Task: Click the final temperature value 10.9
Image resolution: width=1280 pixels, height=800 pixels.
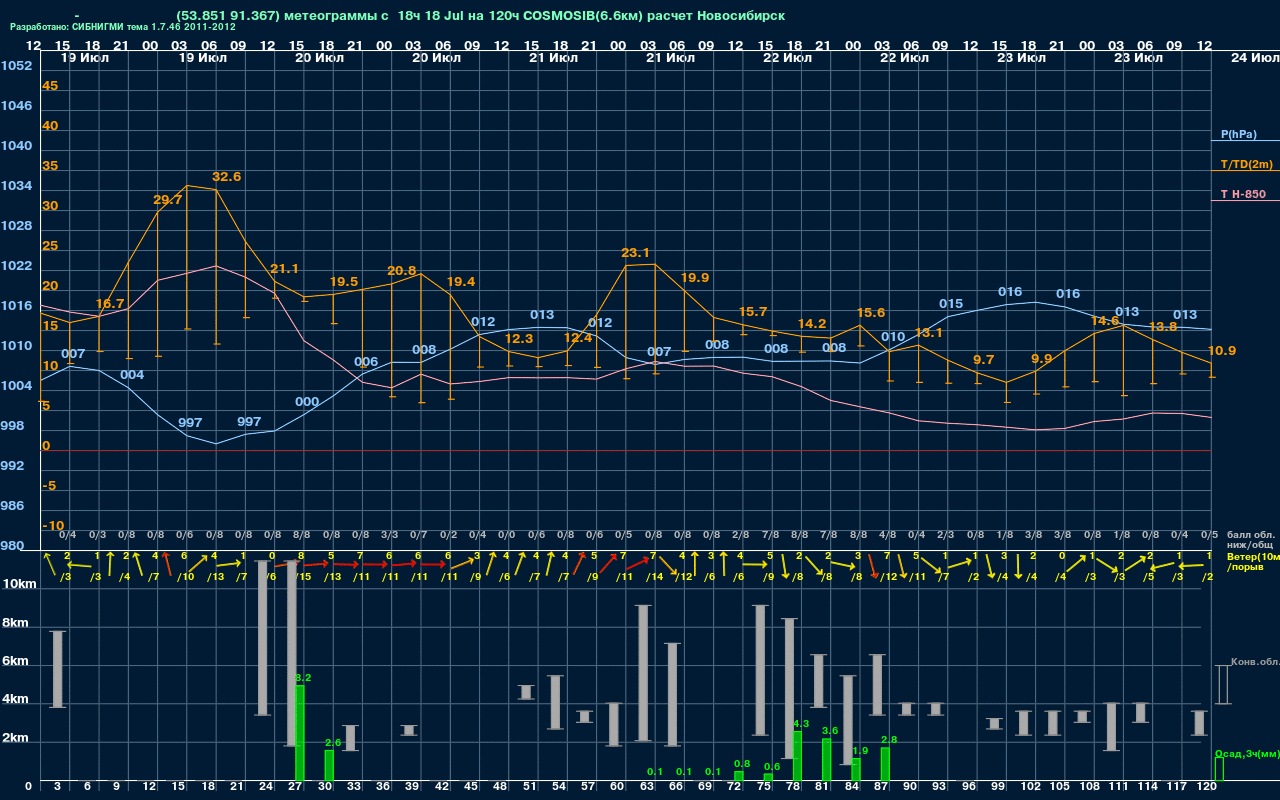Action: (1222, 351)
